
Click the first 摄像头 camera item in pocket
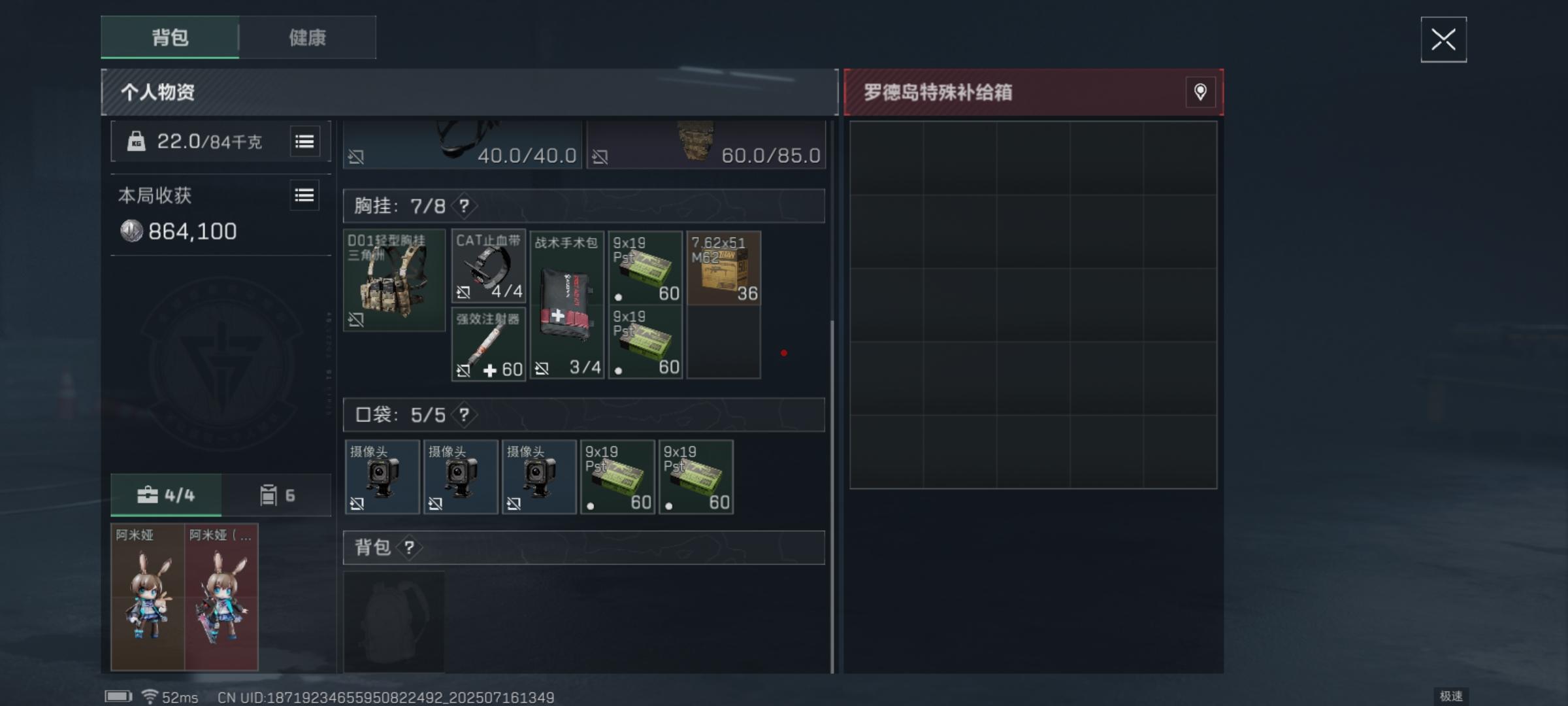tap(382, 477)
